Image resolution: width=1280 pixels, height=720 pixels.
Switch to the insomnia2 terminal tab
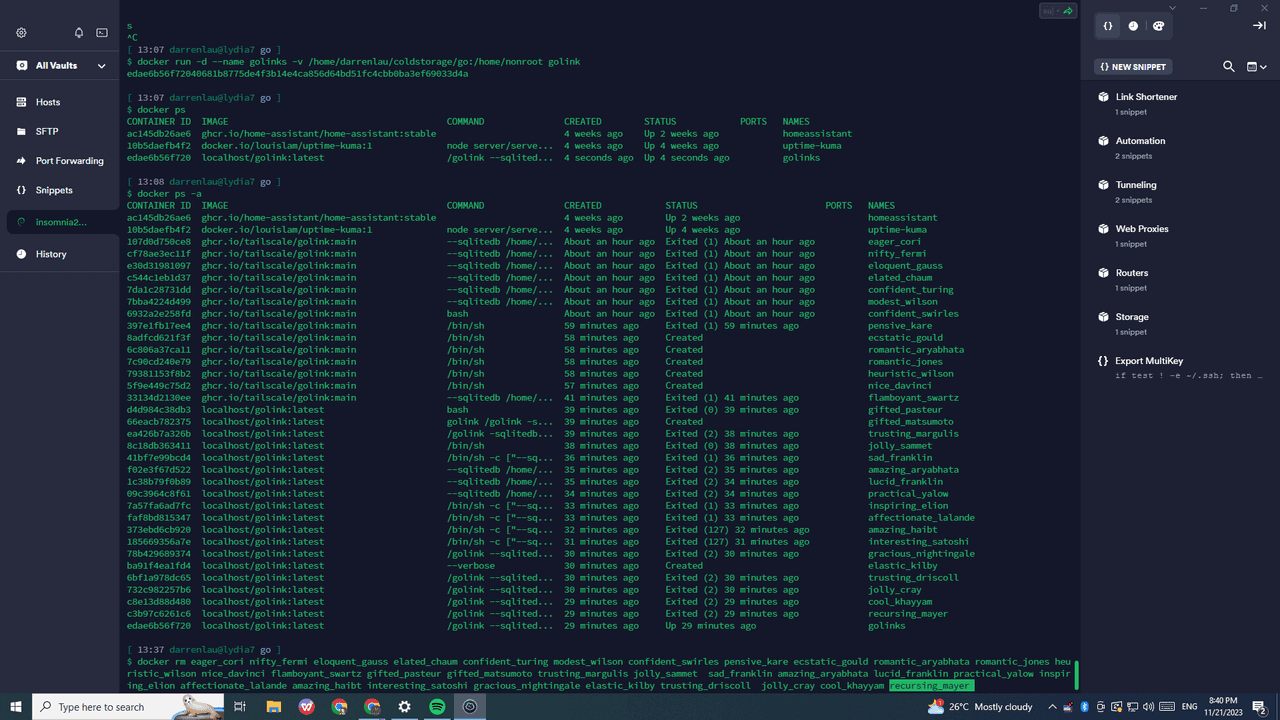click(x=61, y=222)
